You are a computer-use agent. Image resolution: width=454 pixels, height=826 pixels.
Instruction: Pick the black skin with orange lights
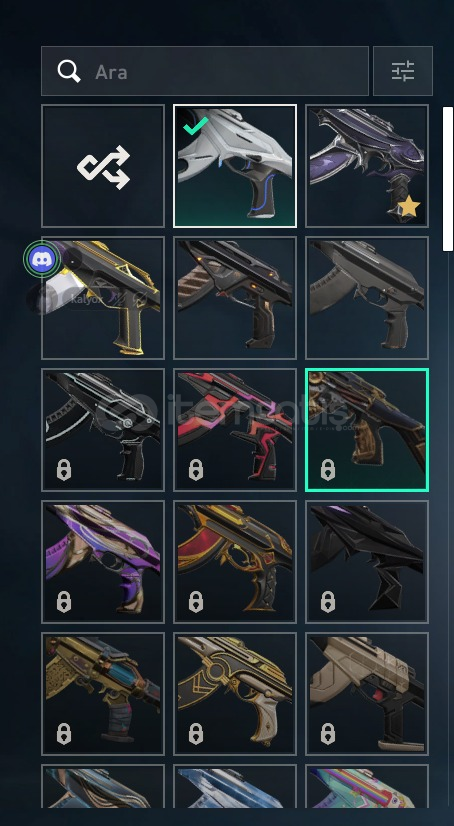tap(235, 298)
